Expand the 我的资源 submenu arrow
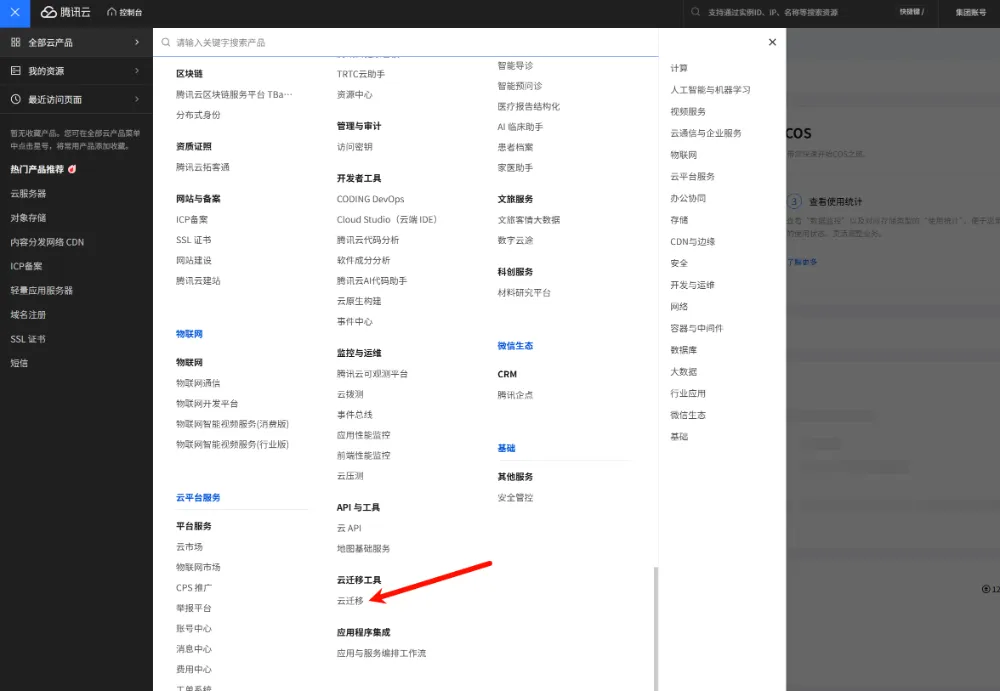This screenshot has width=1000, height=691. coord(136,71)
